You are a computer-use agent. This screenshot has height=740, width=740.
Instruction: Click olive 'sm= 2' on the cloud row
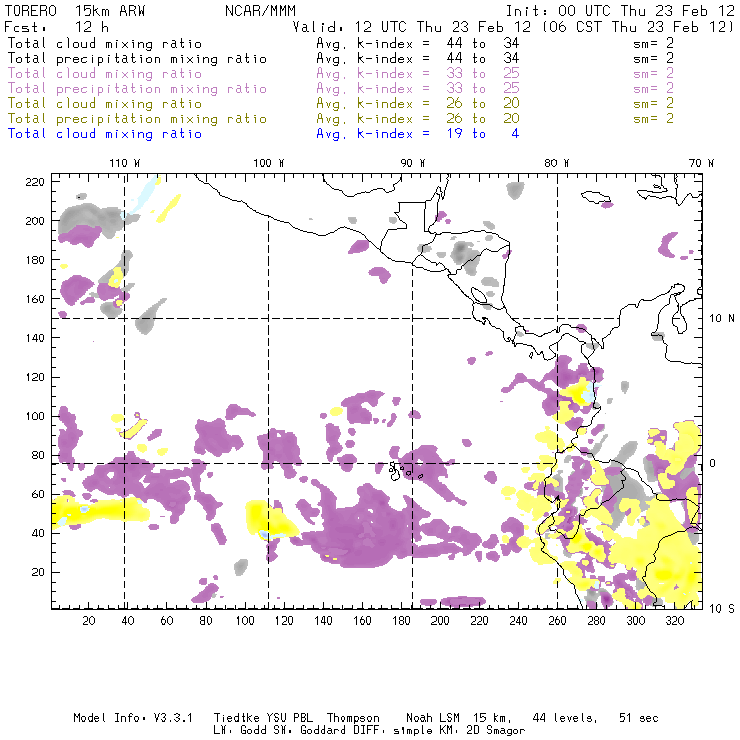point(654,104)
